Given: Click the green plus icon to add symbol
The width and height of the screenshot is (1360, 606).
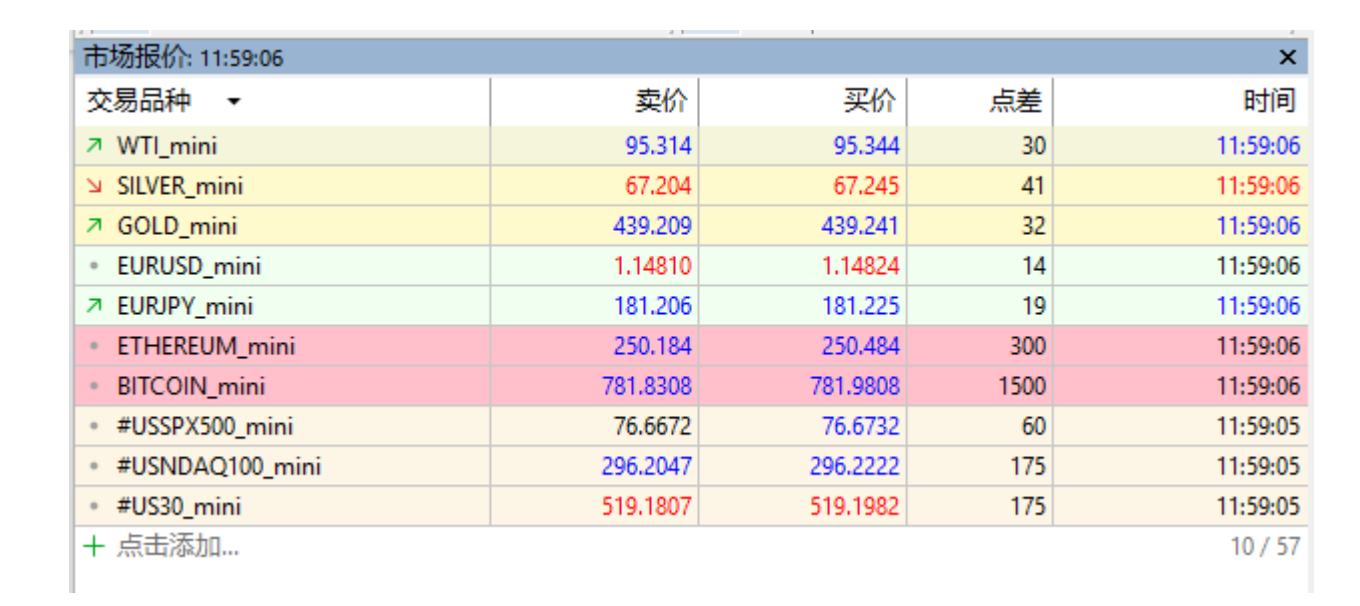Looking at the screenshot, I should (x=94, y=546).
